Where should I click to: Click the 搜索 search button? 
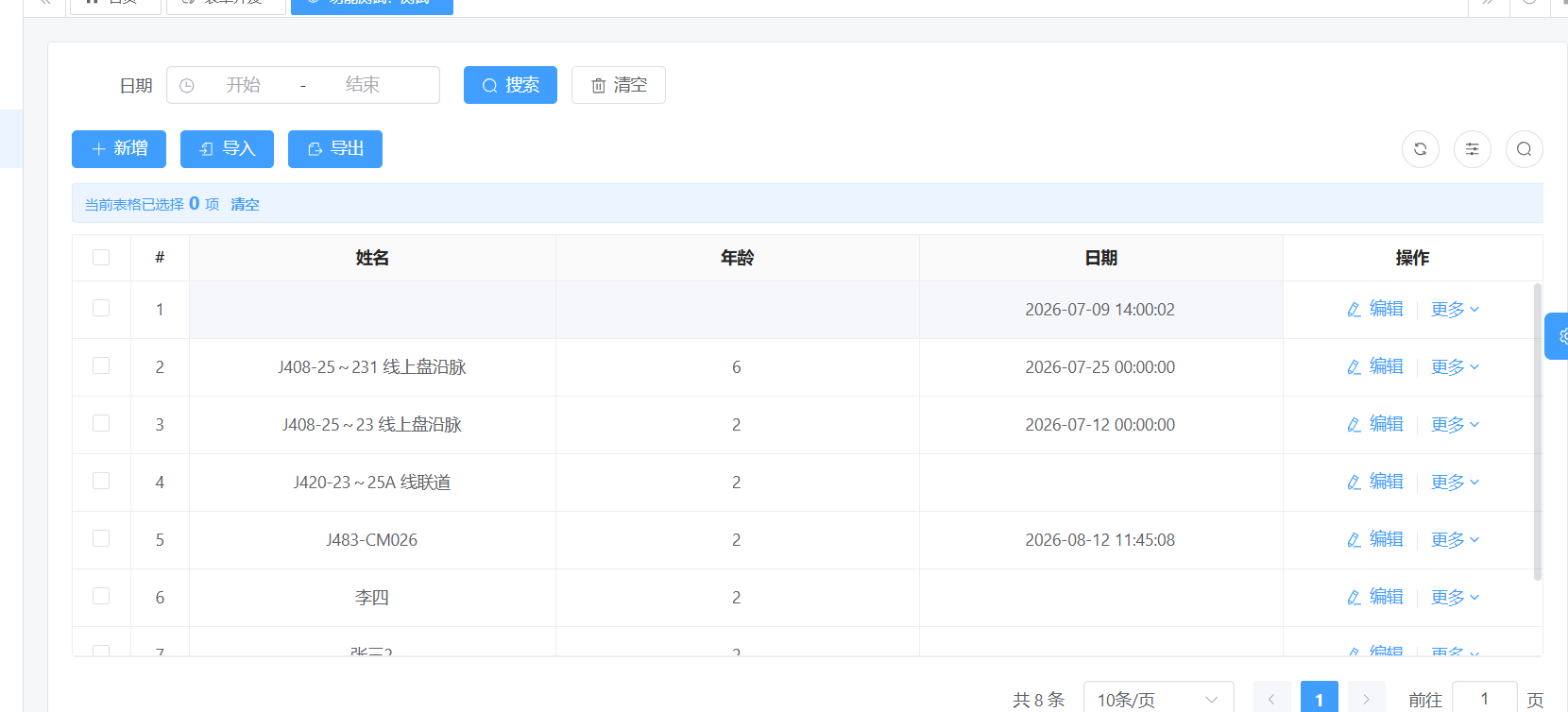pos(510,85)
